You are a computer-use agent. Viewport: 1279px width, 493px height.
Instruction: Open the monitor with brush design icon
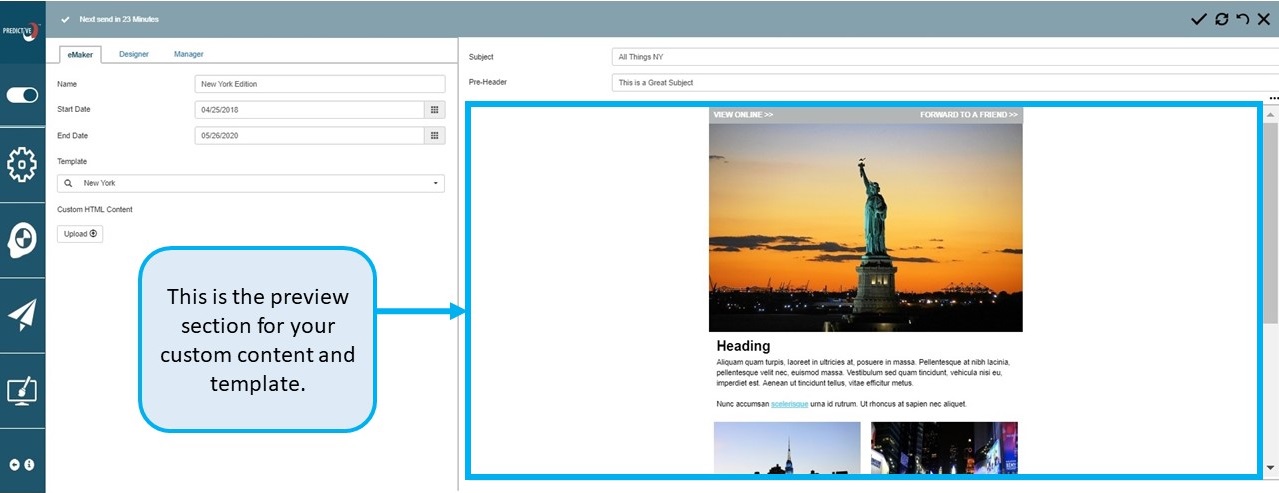tap(22, 390)
